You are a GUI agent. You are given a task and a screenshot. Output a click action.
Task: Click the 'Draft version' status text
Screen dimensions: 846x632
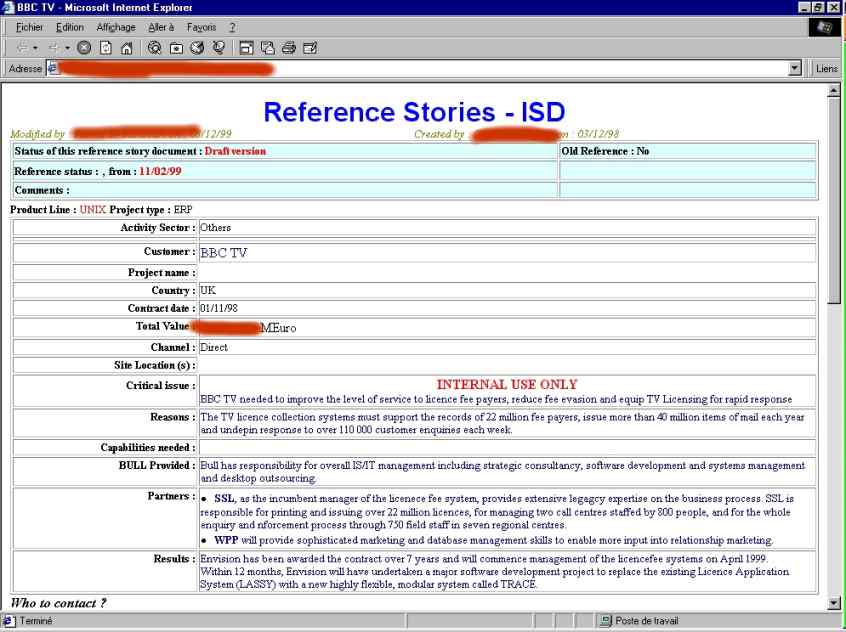[x=235, y=151]
